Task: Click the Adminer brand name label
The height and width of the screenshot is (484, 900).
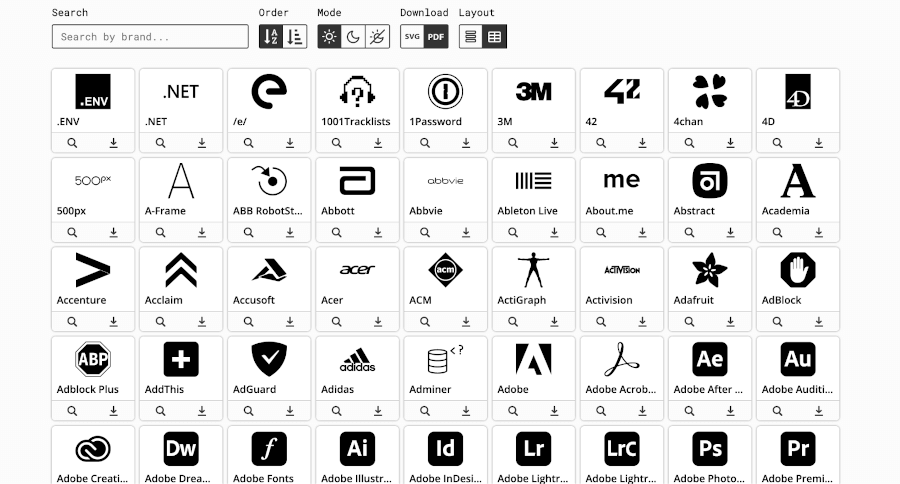Action: [x=430, y=389]
